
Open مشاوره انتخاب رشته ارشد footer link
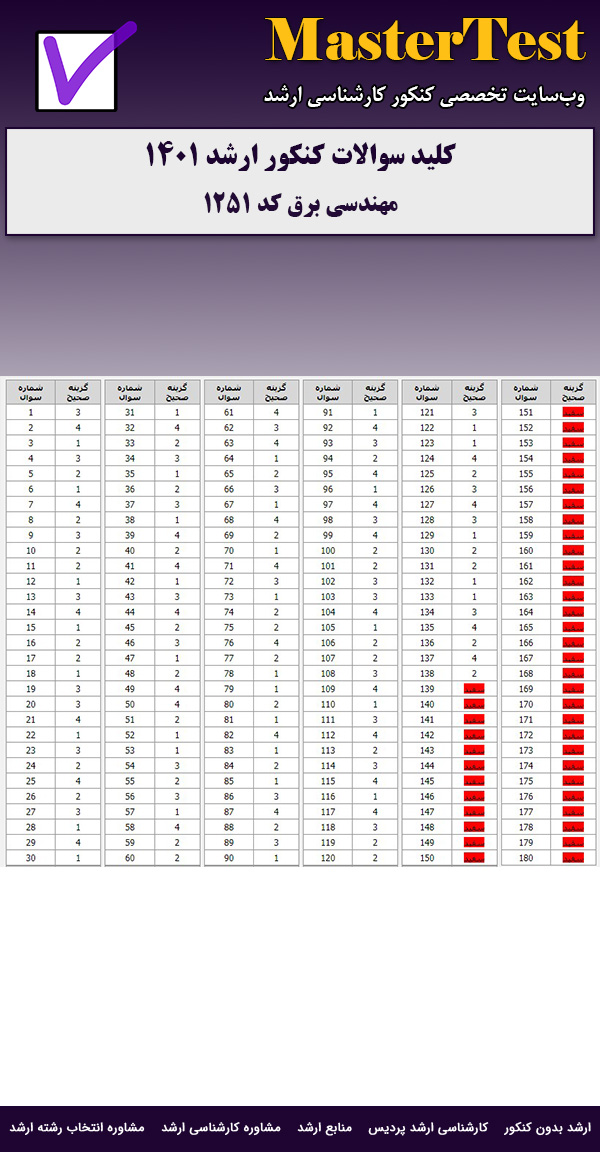coord(78,1127)
